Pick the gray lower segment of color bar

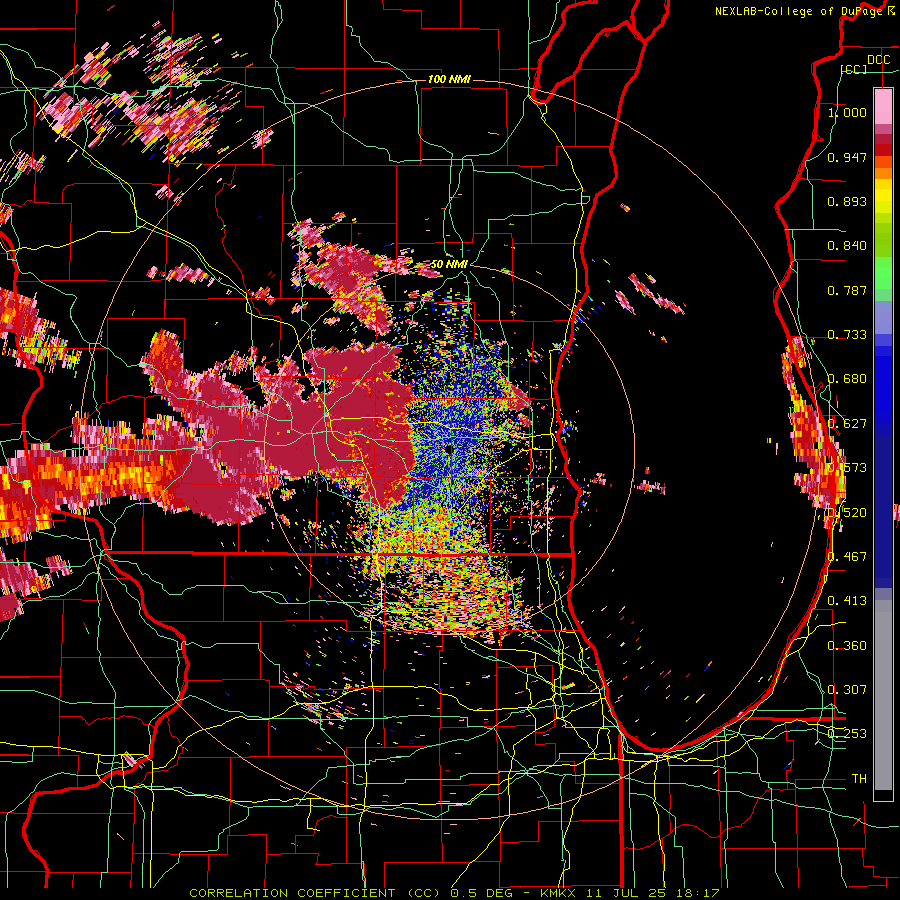(x=883, y=695)
